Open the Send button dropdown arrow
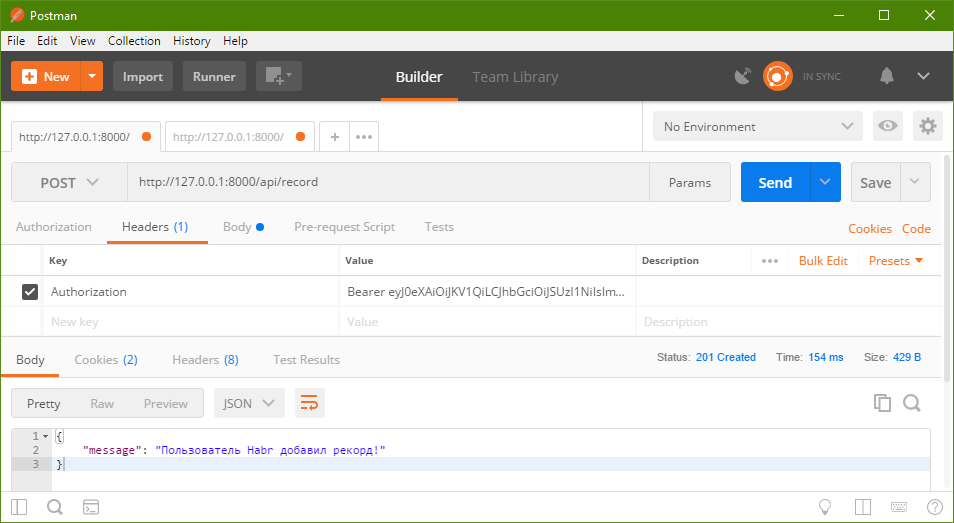The height and width of the screenshot is (523, 954). [x=825, y=182]
